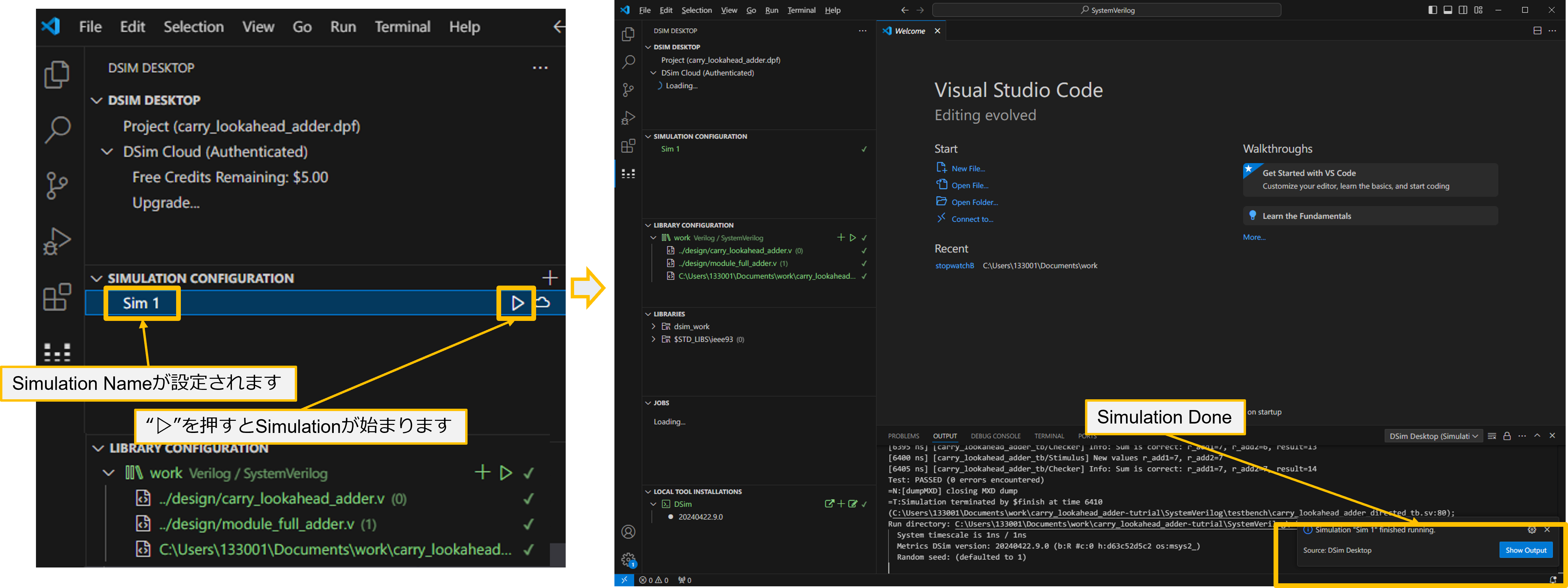The height and width of the screenshot is (588, 1568).
Task: Collapse the DSim Cloud (Authenticated) node in the zoomed left window
Action: (x=107, y=152)
